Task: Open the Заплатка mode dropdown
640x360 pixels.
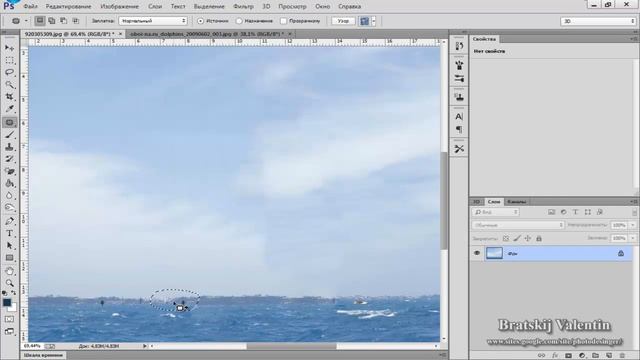Action: click(153, 21)
